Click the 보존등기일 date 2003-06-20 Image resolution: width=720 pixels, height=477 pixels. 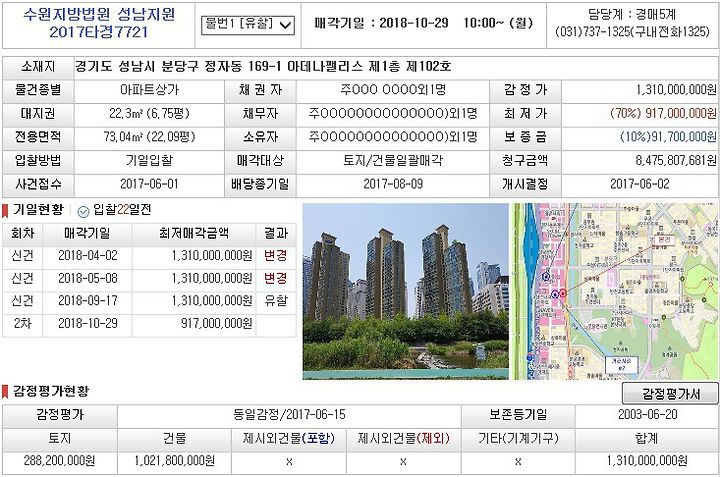tap(647, 415)
